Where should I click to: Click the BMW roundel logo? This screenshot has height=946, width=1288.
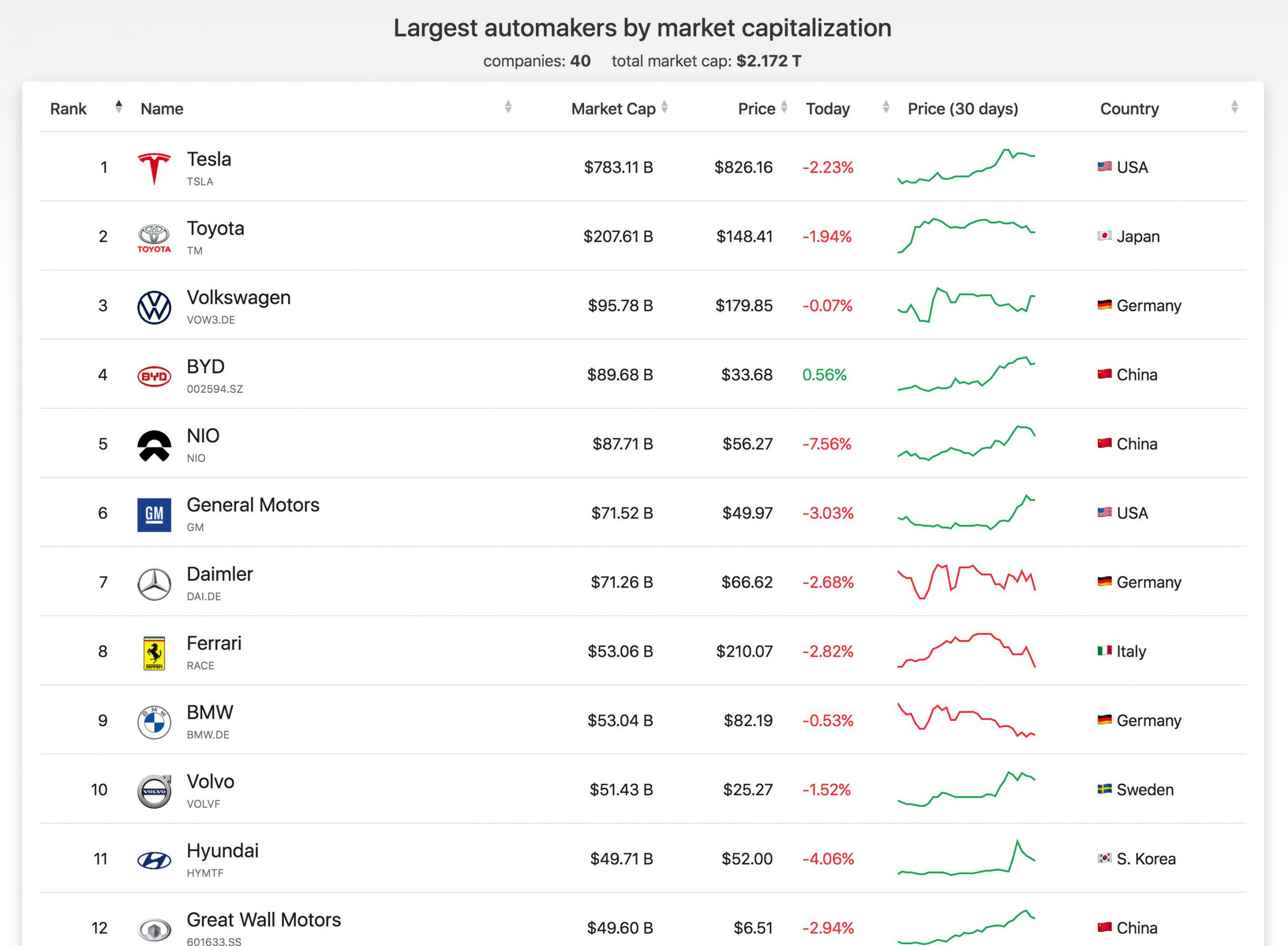coord(154,723)
